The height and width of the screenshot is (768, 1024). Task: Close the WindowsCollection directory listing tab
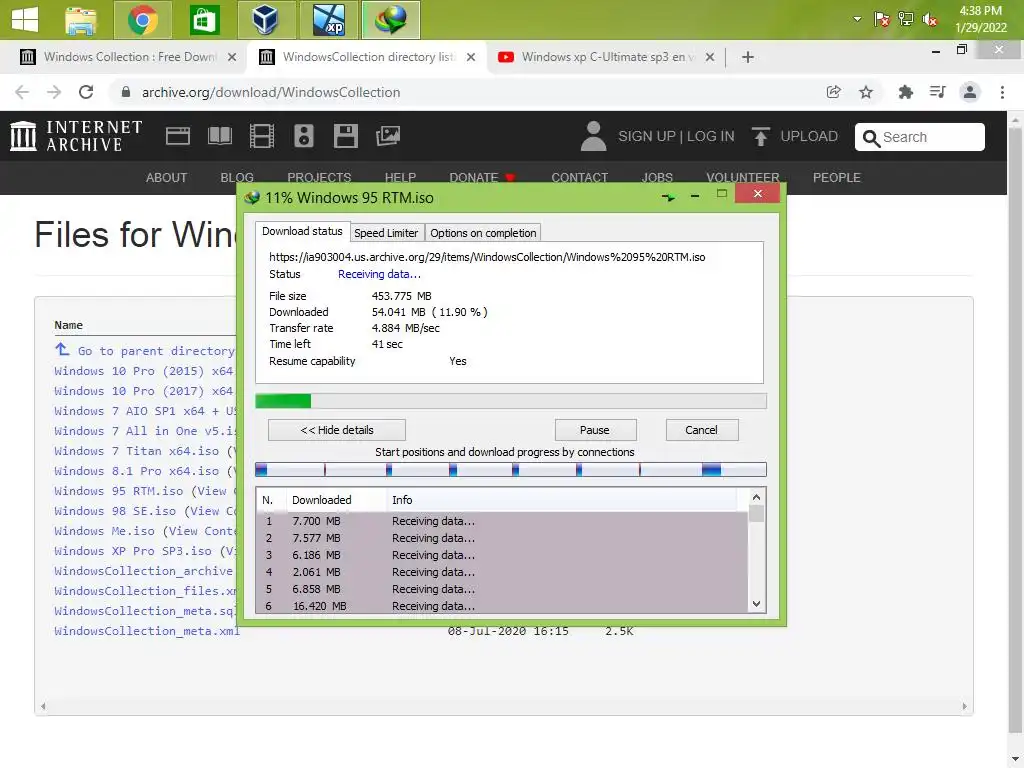[x=470, y=57]
